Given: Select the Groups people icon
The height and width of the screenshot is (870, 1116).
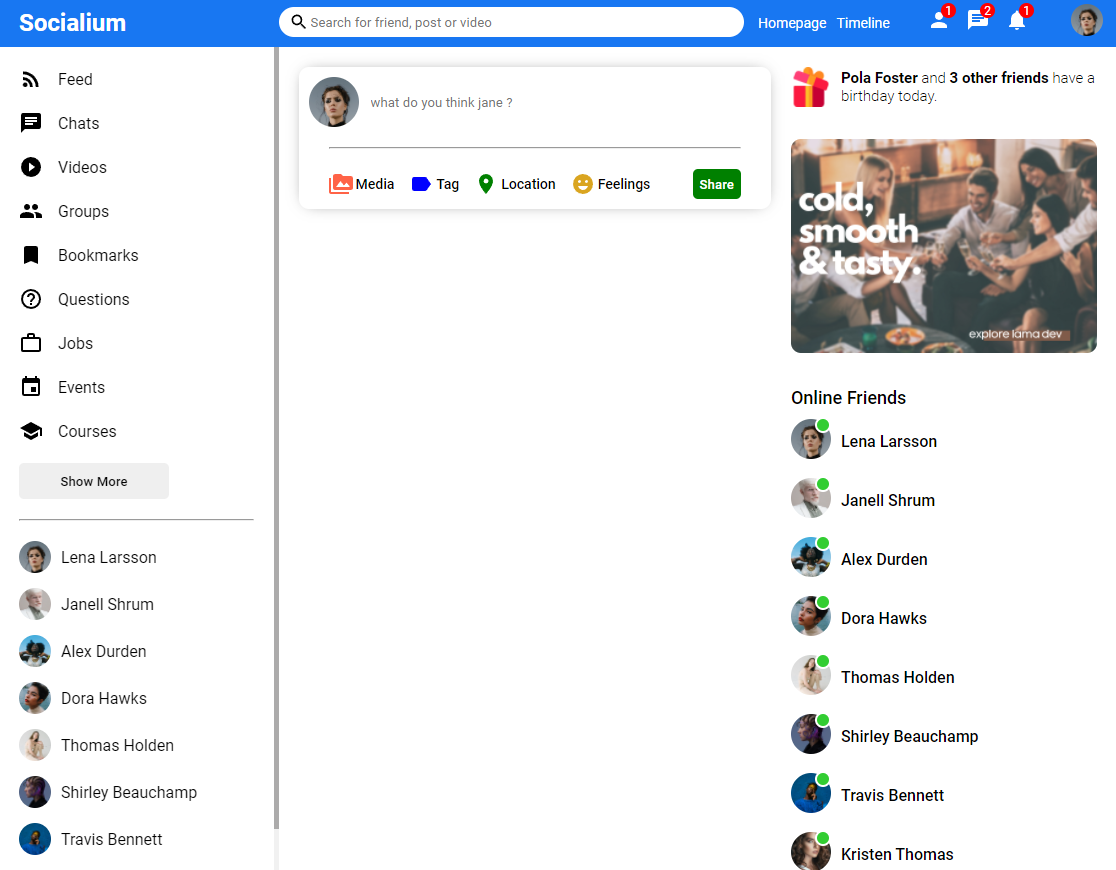Looking at the screenshot, I should [x=31, y=211].
